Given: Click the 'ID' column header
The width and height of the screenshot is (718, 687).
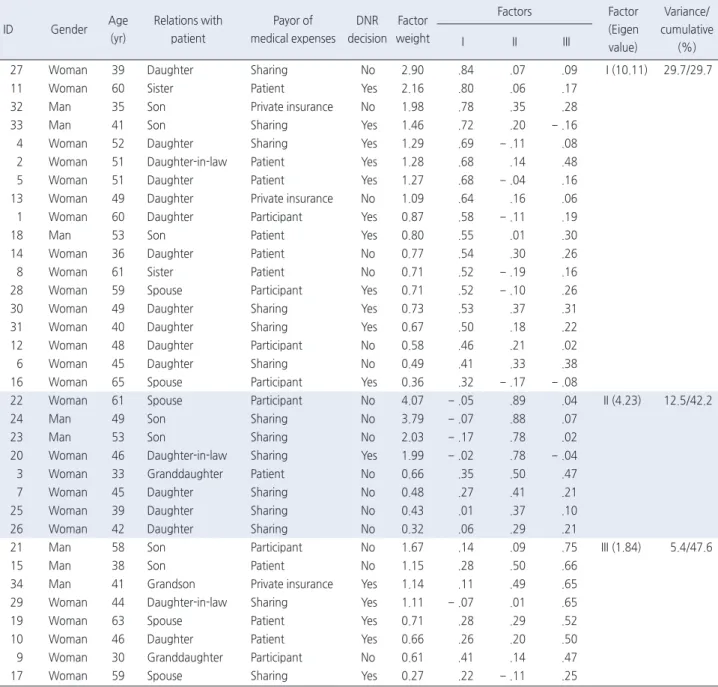Looking at the screenshot, I should 8,30.
